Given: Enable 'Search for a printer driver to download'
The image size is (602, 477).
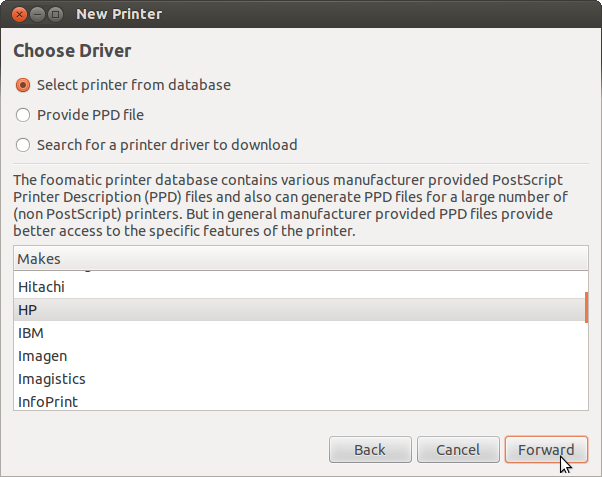Looking at the screenshot, I should click(24, 145).
